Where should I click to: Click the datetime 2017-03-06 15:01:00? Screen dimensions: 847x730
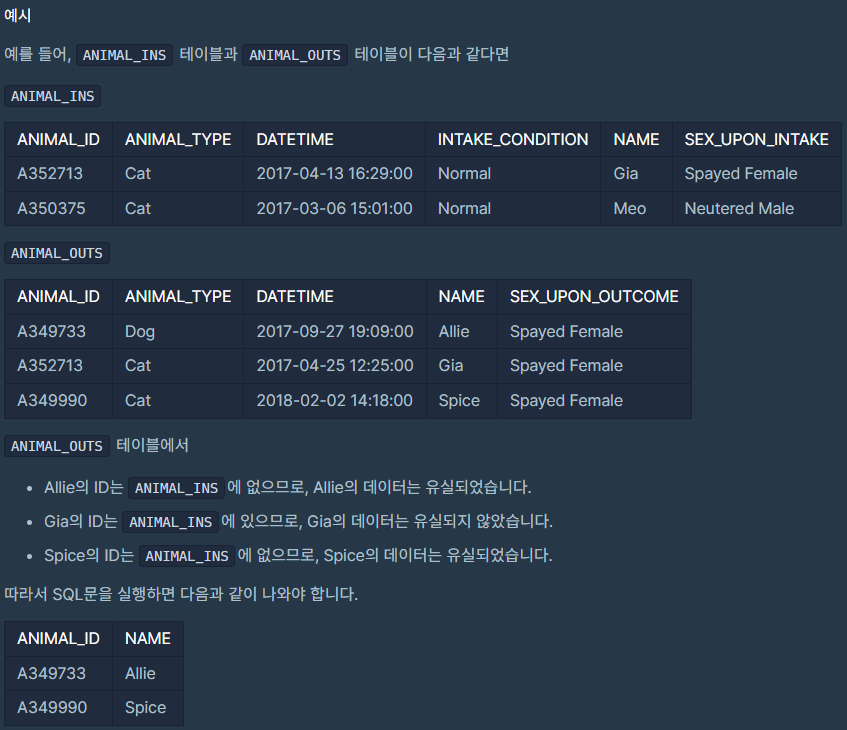pyautogui.click(x=334, y=209)
